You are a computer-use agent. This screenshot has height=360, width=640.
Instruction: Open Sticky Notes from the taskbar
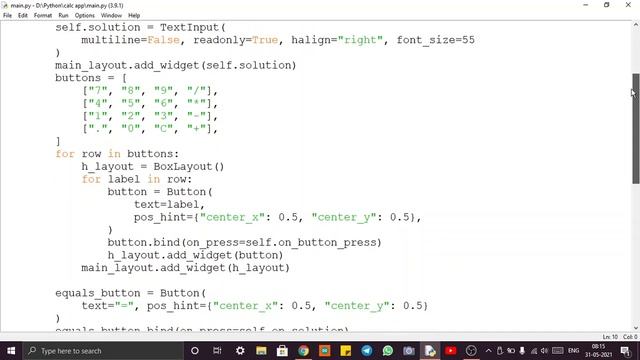pos(346,351)
